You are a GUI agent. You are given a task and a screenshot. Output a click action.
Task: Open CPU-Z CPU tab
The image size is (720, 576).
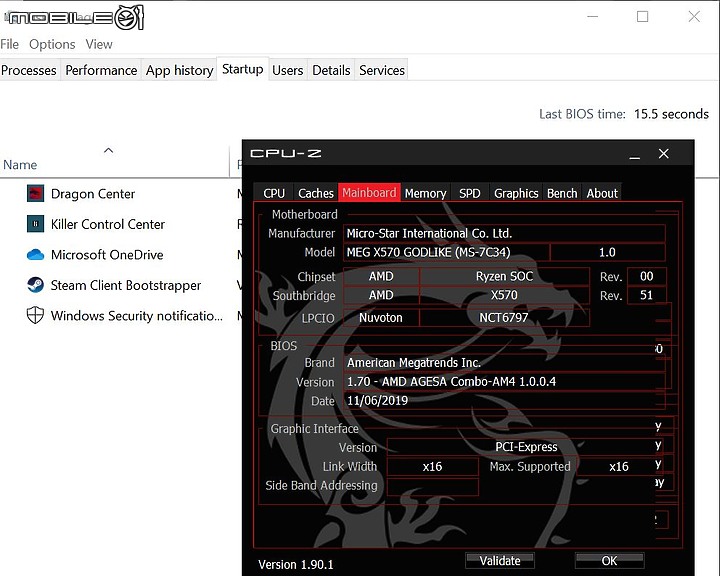pyautogui.click(x=274, y=193)
